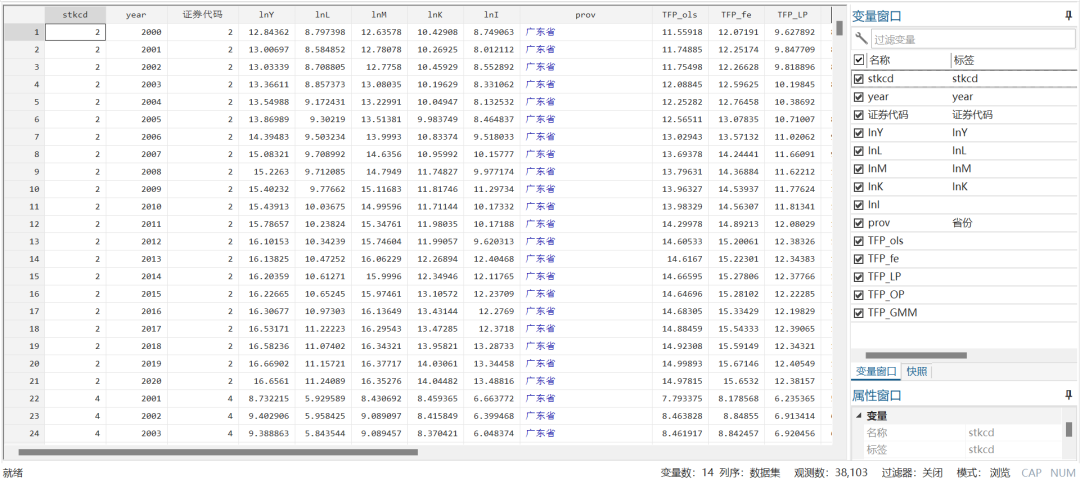Select the 证券代码 column header

[x=202, y=14]
